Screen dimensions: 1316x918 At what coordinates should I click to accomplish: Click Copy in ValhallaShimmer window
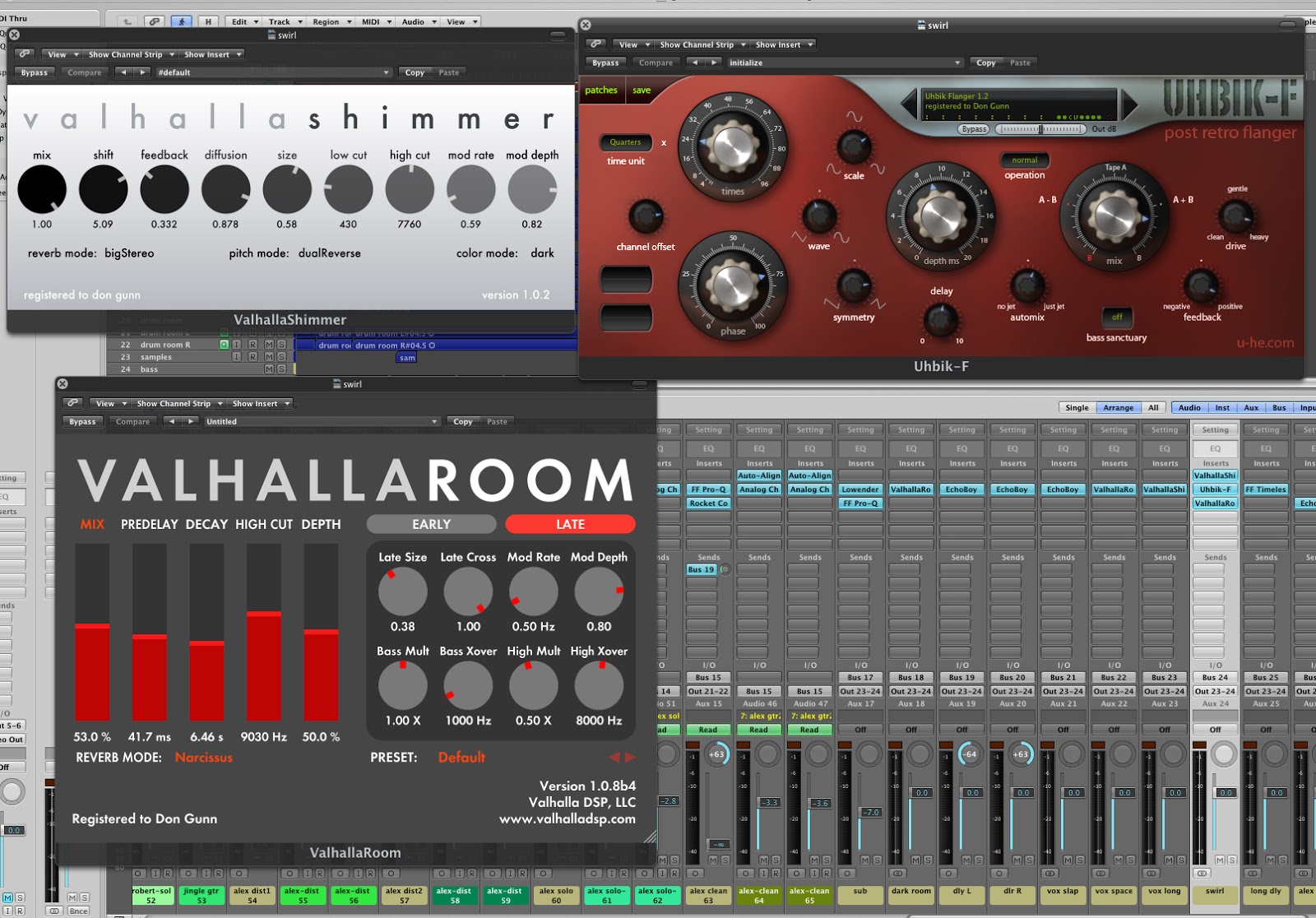point(415,72)
